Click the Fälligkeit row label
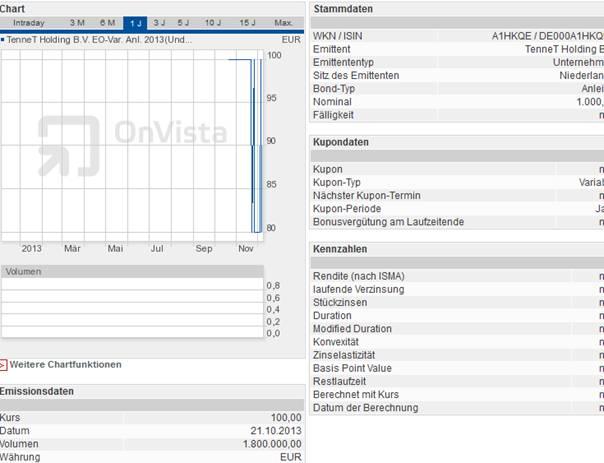 (x=333, y=115)
